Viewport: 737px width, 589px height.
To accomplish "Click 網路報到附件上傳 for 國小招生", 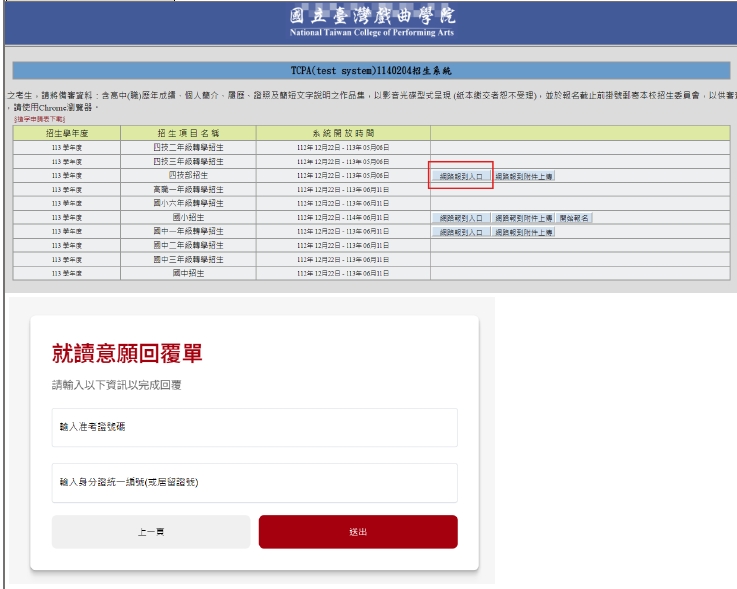I will point(523,217).
